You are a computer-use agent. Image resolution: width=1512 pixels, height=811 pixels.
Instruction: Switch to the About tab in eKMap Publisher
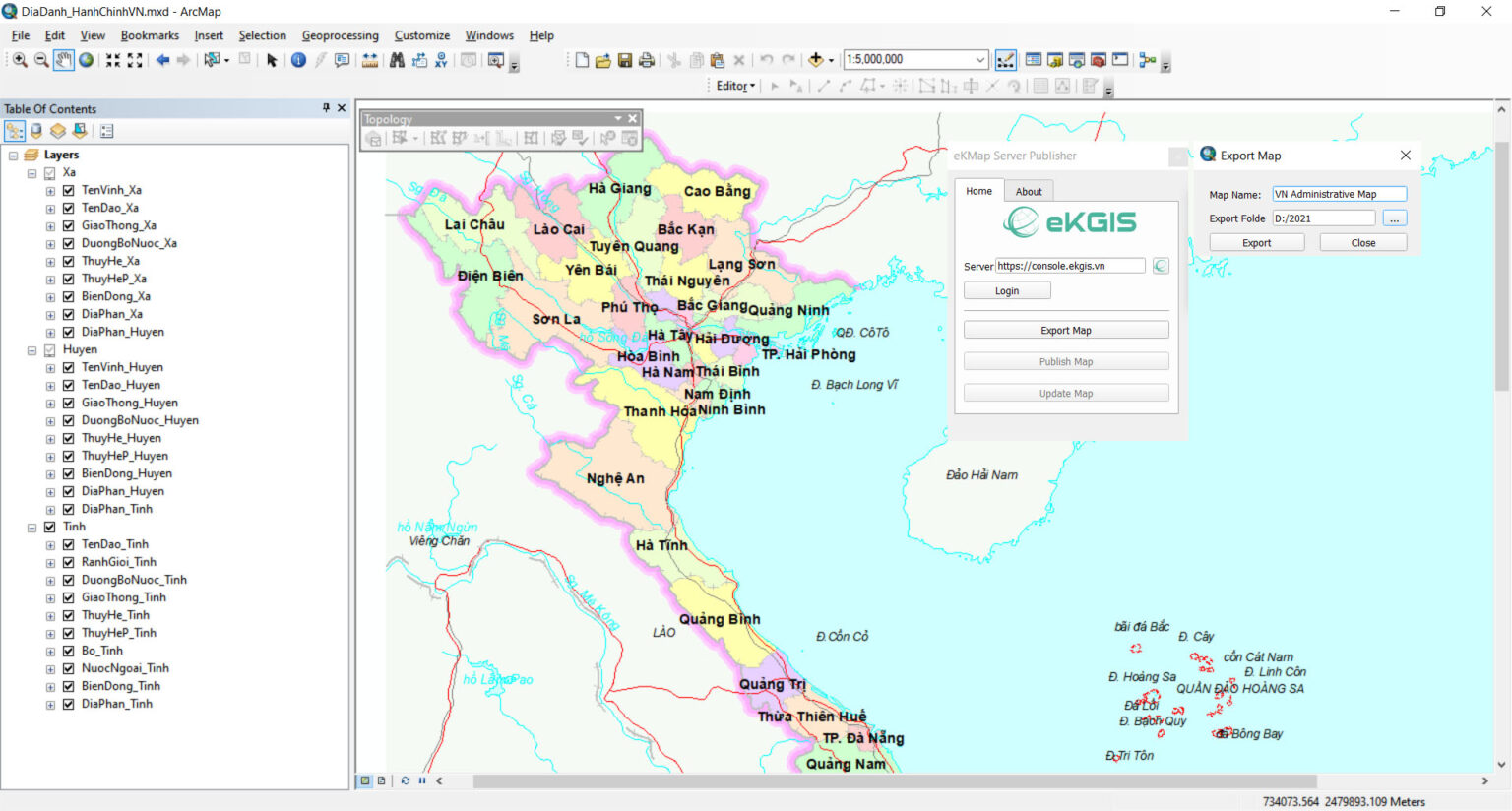(1029, 190)
